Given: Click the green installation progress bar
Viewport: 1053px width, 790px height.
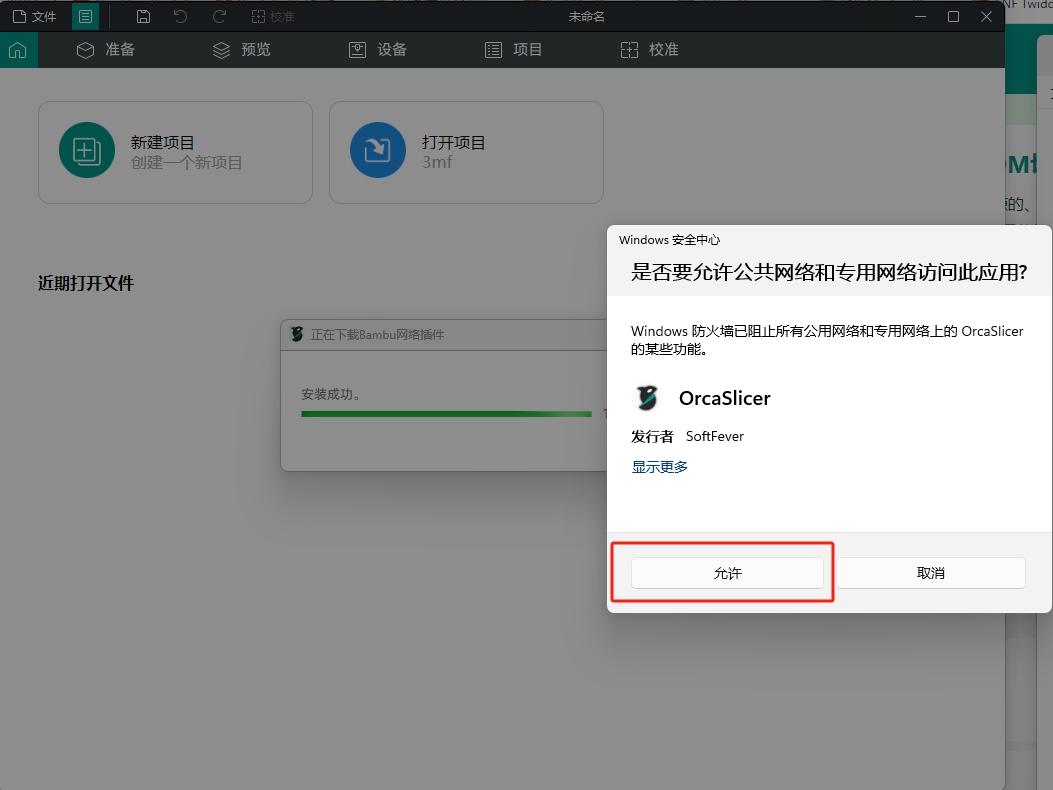Looking at the screenshot, I should point(447,414).
